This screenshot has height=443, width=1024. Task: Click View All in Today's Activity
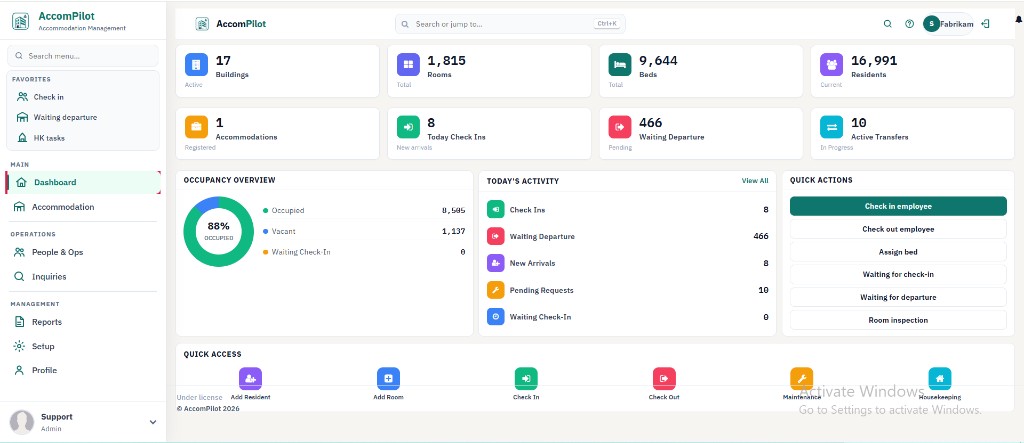pos(755,181)
